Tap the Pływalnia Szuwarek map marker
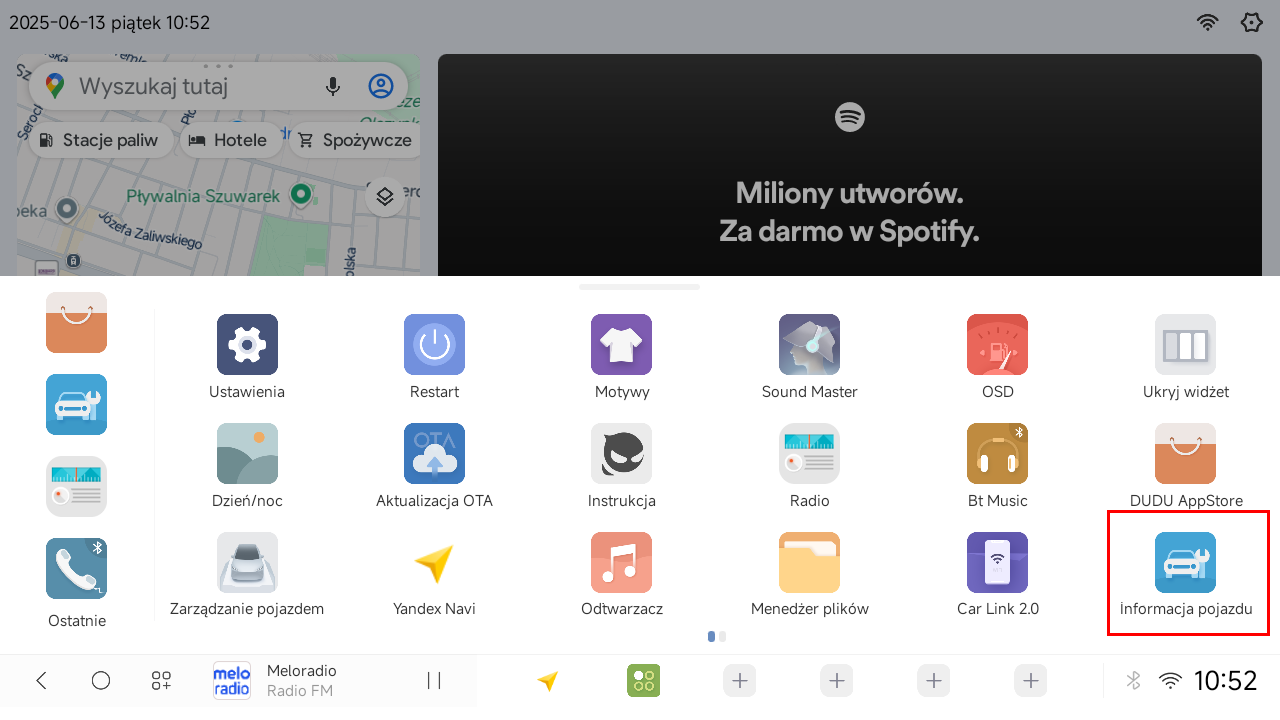This screenshot has width=1280, height=720. 300,193
